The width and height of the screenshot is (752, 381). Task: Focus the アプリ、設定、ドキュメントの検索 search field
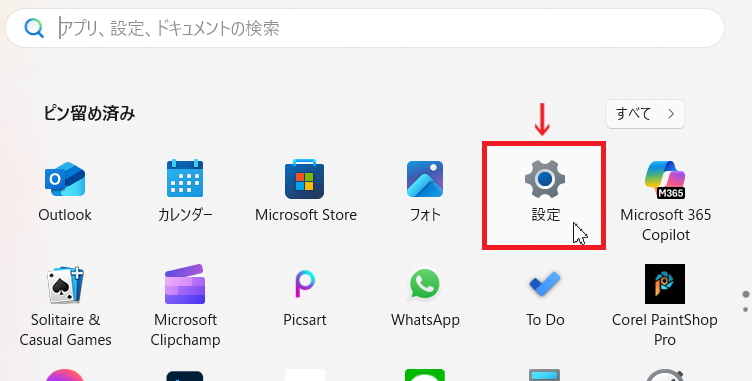pos(364,28)
